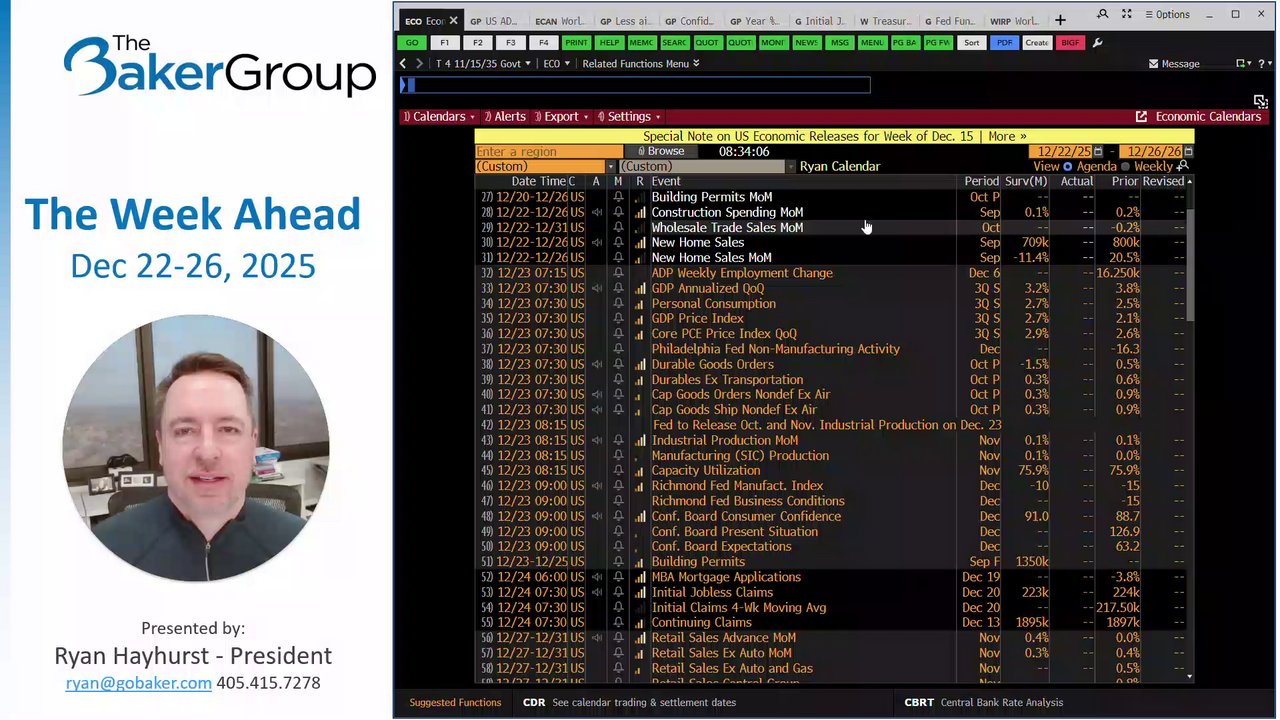Click the green GO key

[412, 43]
